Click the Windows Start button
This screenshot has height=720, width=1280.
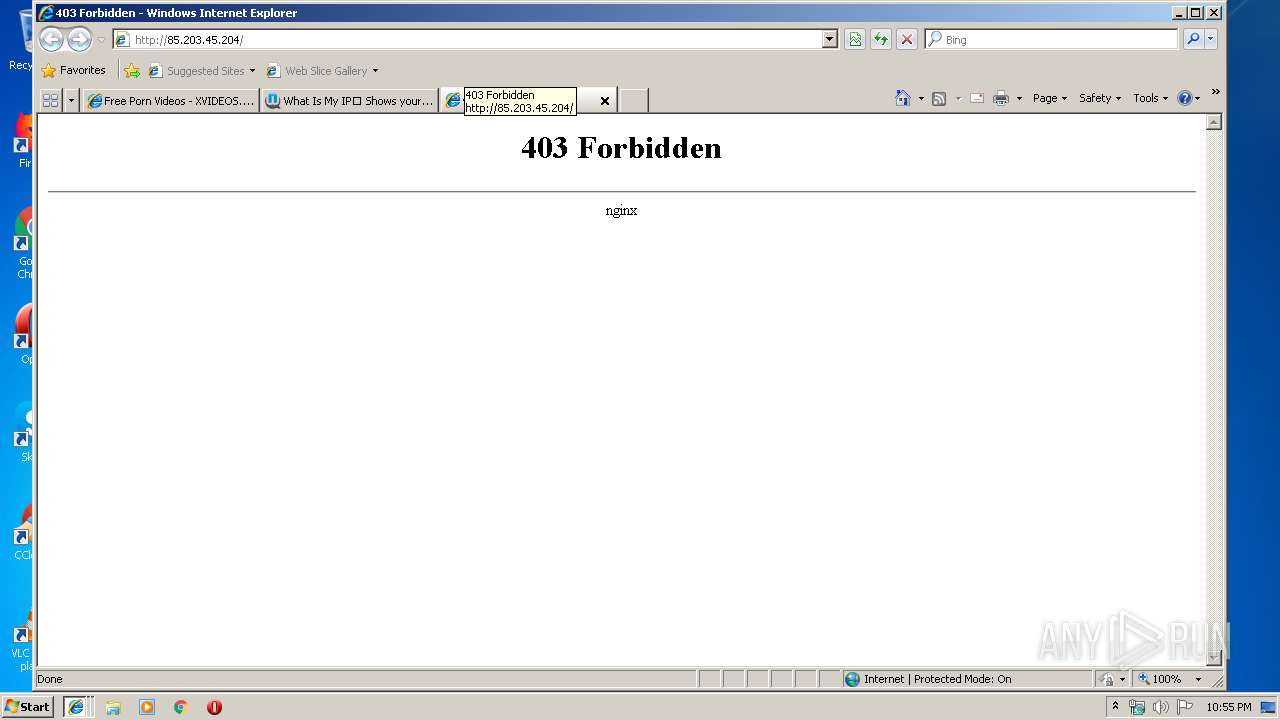(28, 707)
